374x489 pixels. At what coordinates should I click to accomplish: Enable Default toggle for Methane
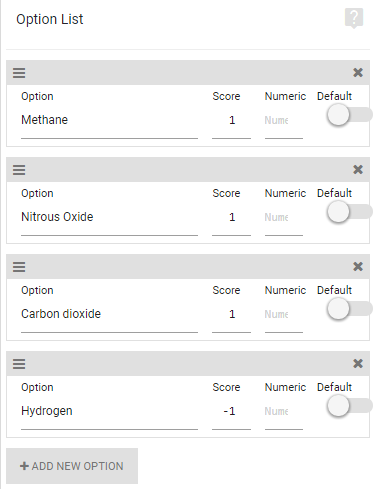(x=349, y=115)
